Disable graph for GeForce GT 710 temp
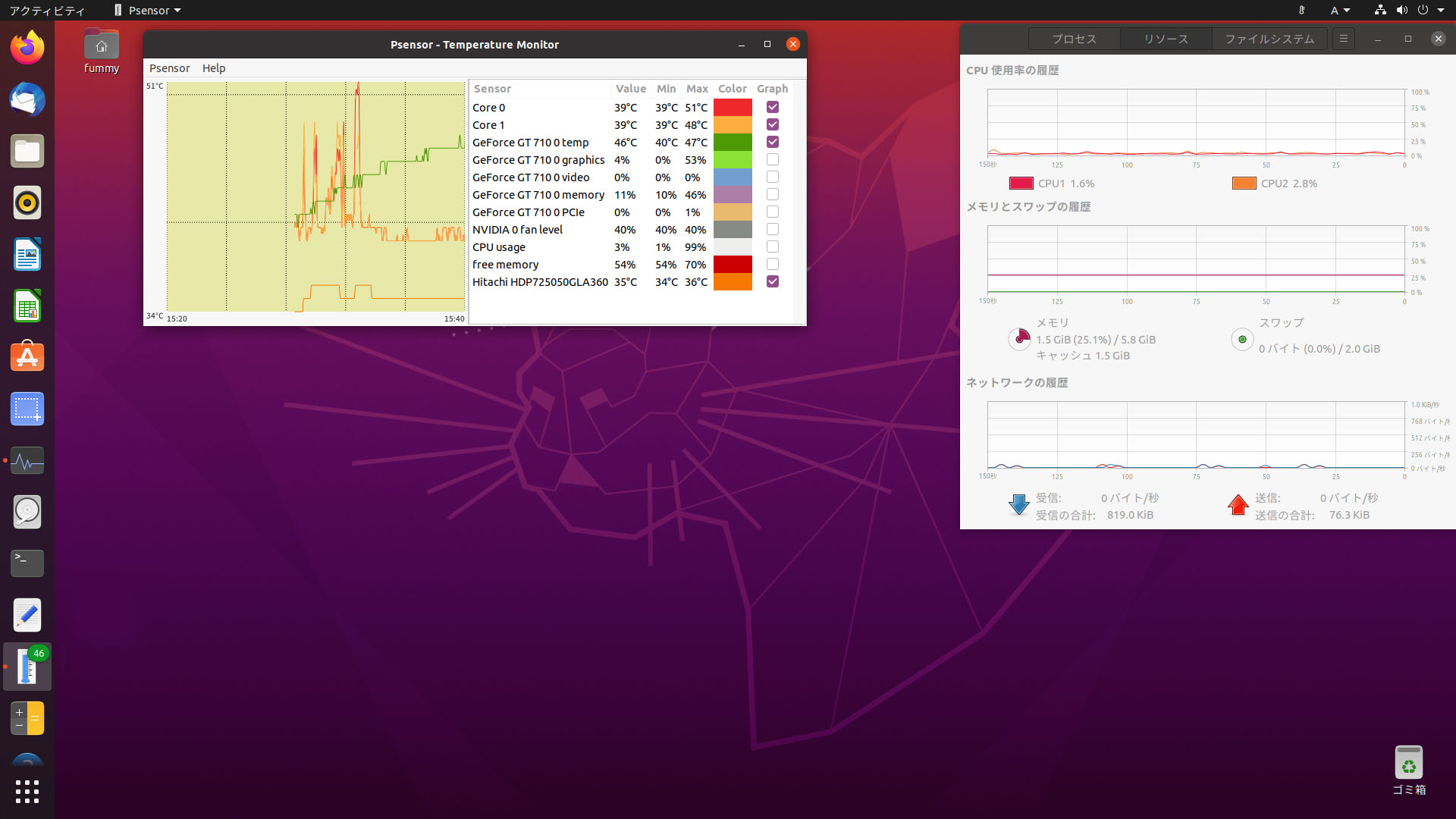This screenshot has width=1456, height=819. [773, 142]
